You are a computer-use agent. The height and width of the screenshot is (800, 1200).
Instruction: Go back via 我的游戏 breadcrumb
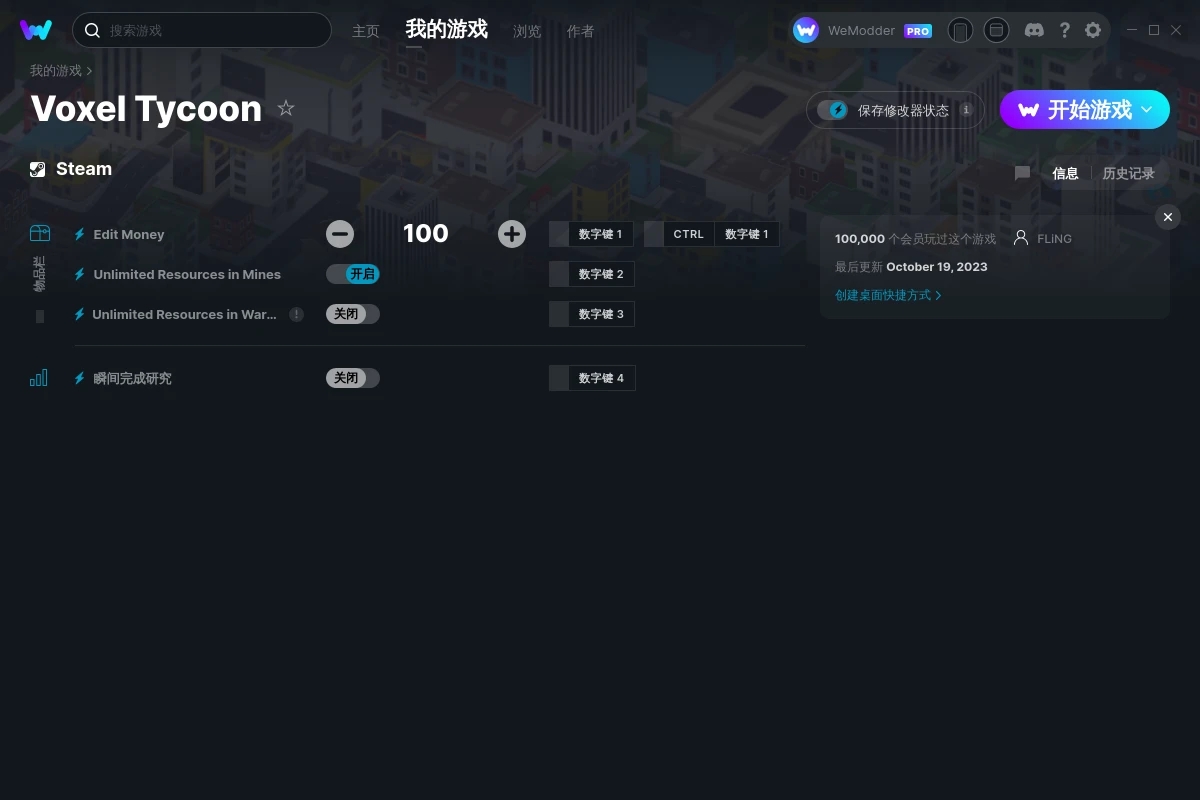[x=56, y=71]
